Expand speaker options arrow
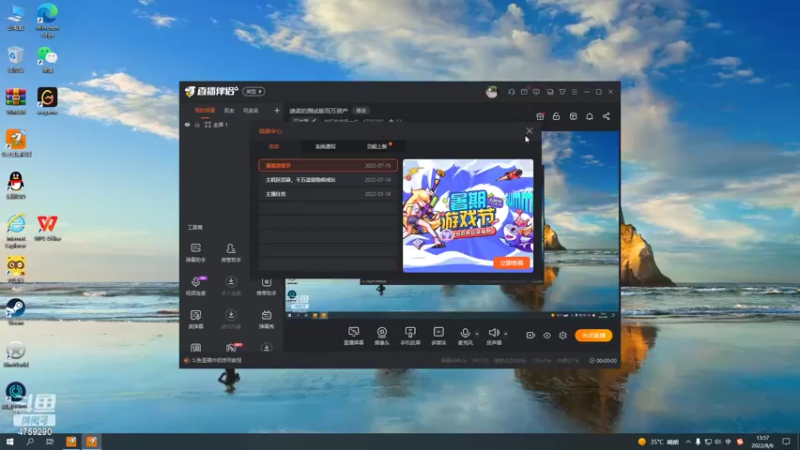The height and width of the screenshot is (450, 800). [506, 334]
